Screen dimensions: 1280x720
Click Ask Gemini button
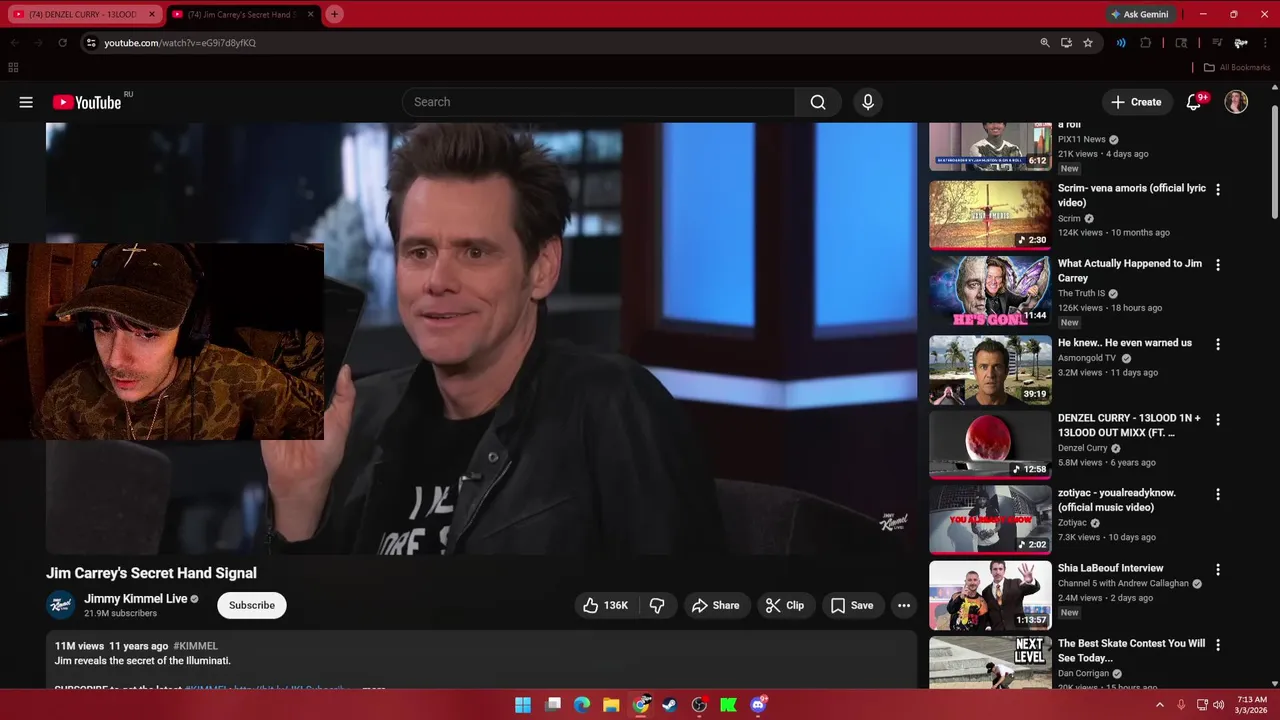point(1139,14)
